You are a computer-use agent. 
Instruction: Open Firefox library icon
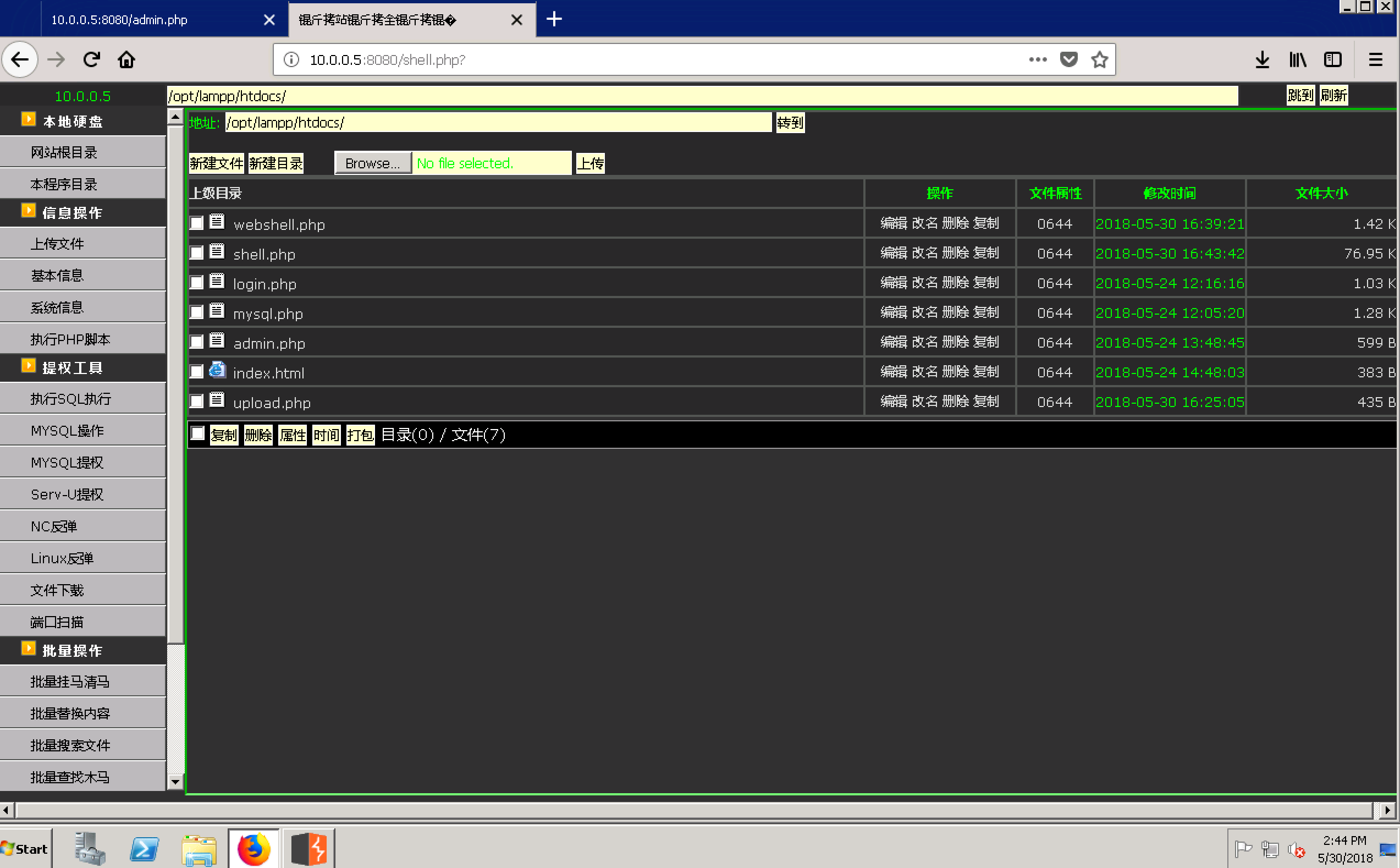(x=1297, y=60)
